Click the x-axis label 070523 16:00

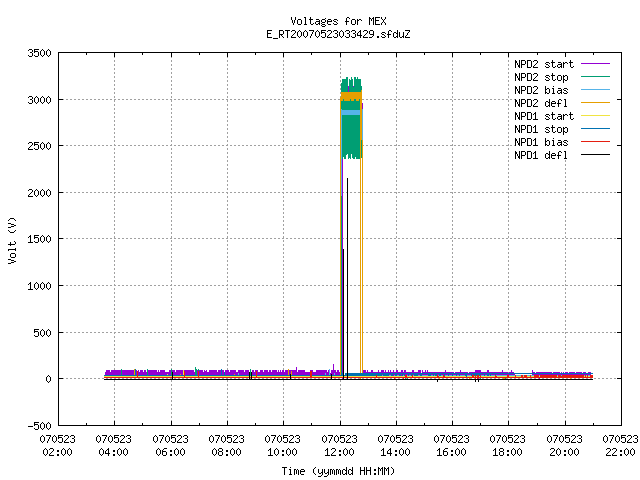451,446
